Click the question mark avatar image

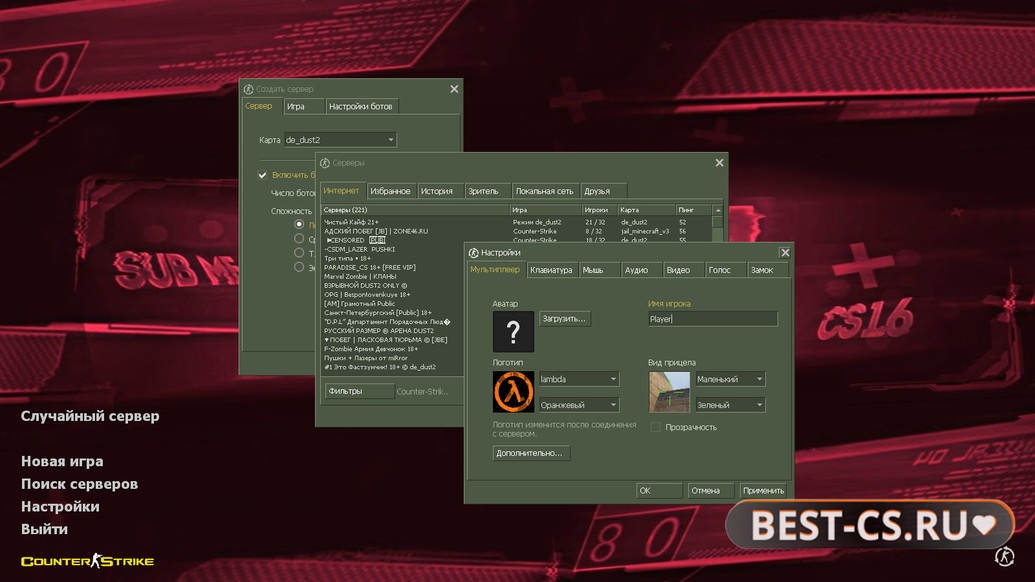pos(513,331)
